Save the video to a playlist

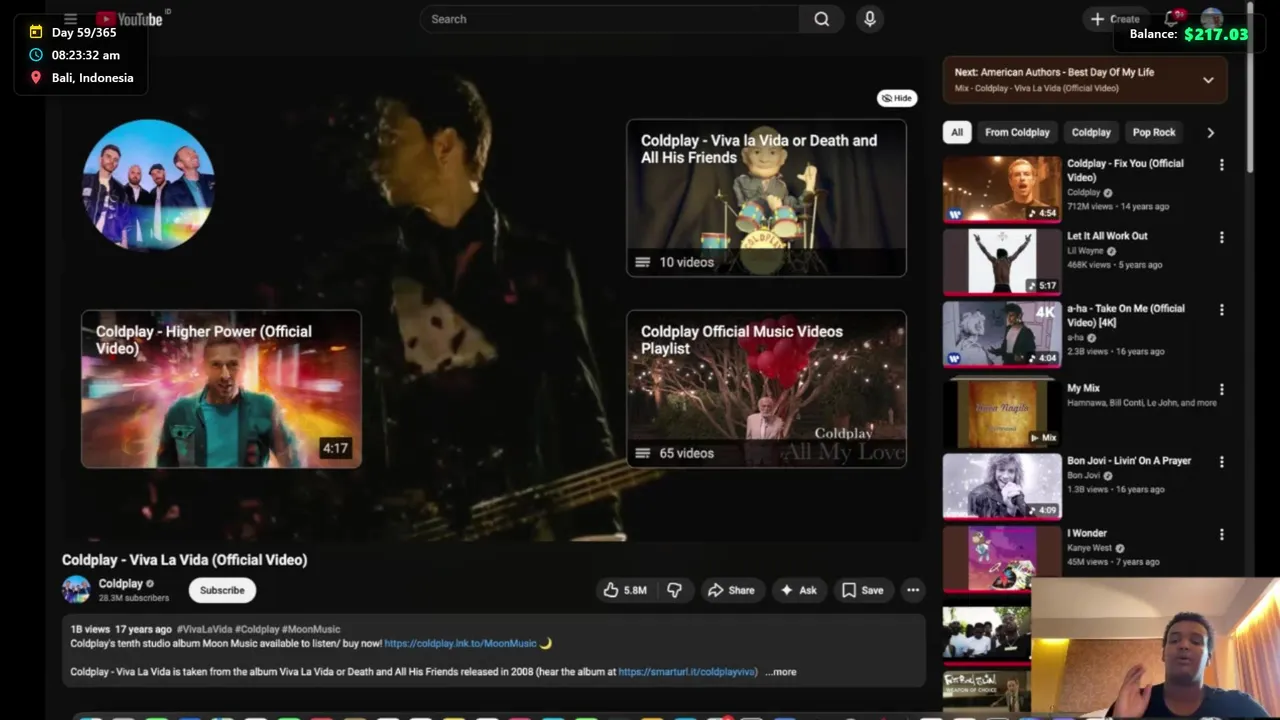pyautogui.click(x=862, y=590)
